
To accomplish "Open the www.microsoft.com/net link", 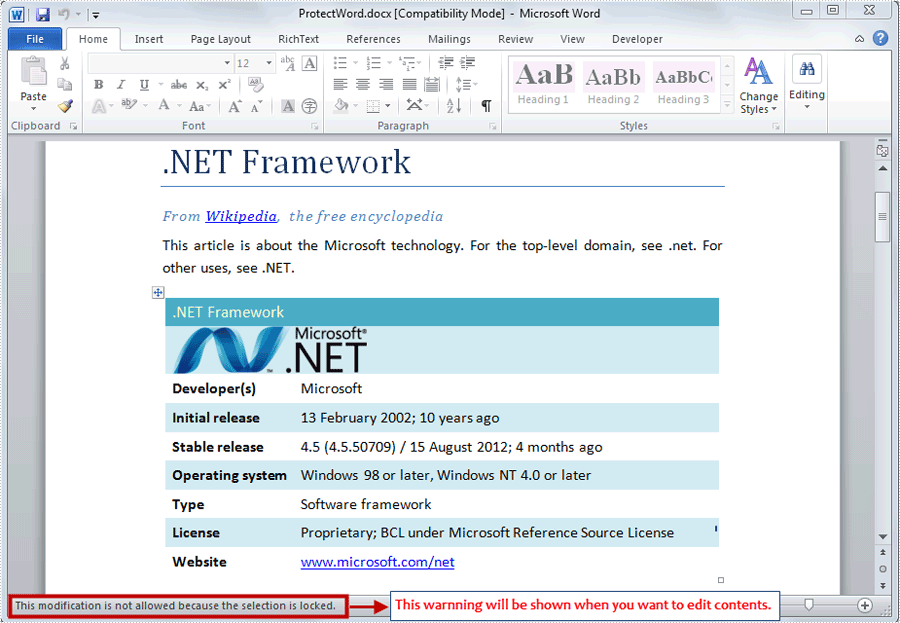I will [377, 562].
